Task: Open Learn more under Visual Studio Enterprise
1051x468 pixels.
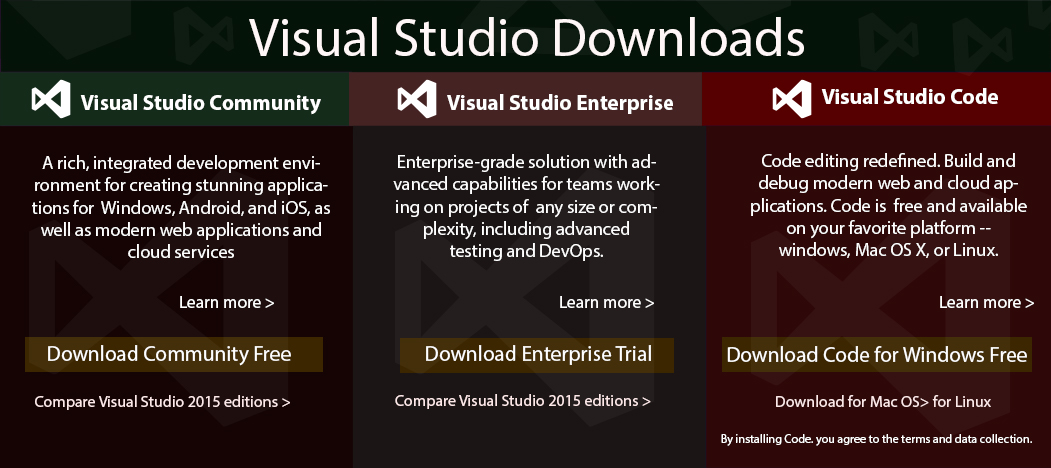Action: coord(607,302)
